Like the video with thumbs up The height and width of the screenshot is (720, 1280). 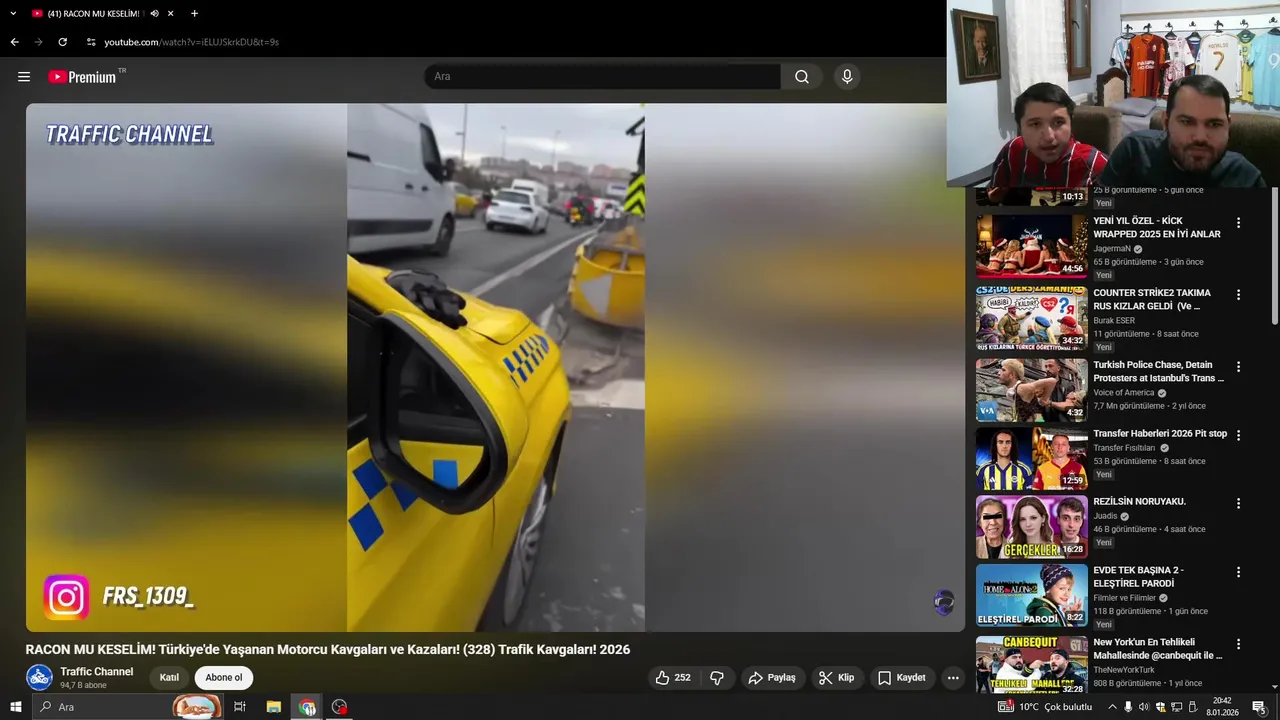click(x=672, y=678)
